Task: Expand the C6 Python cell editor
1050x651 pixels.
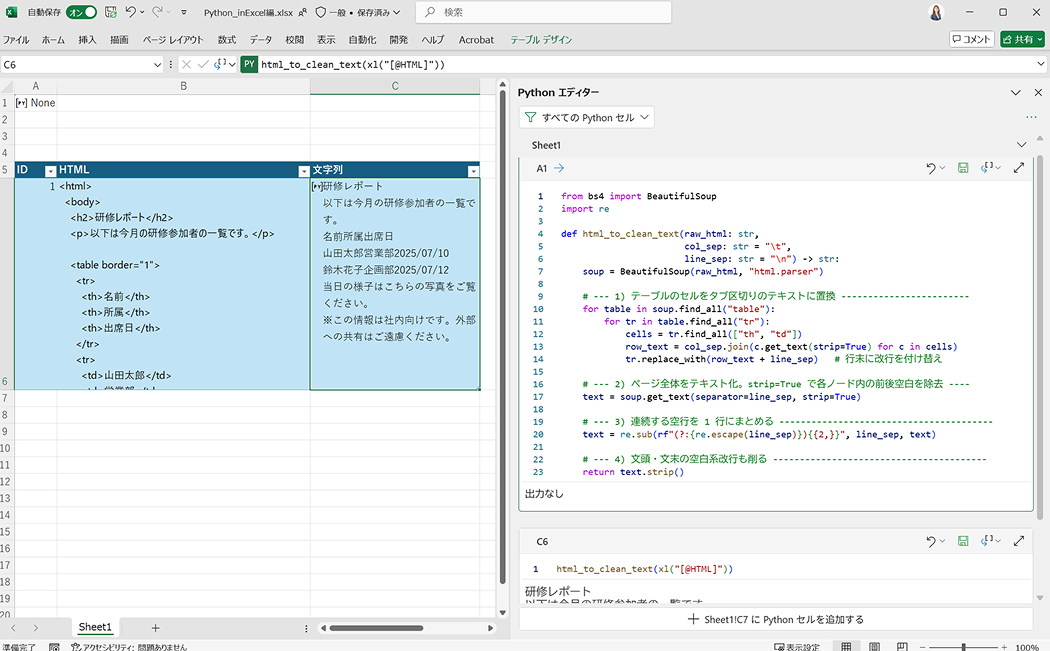Action: point(1019,541)
